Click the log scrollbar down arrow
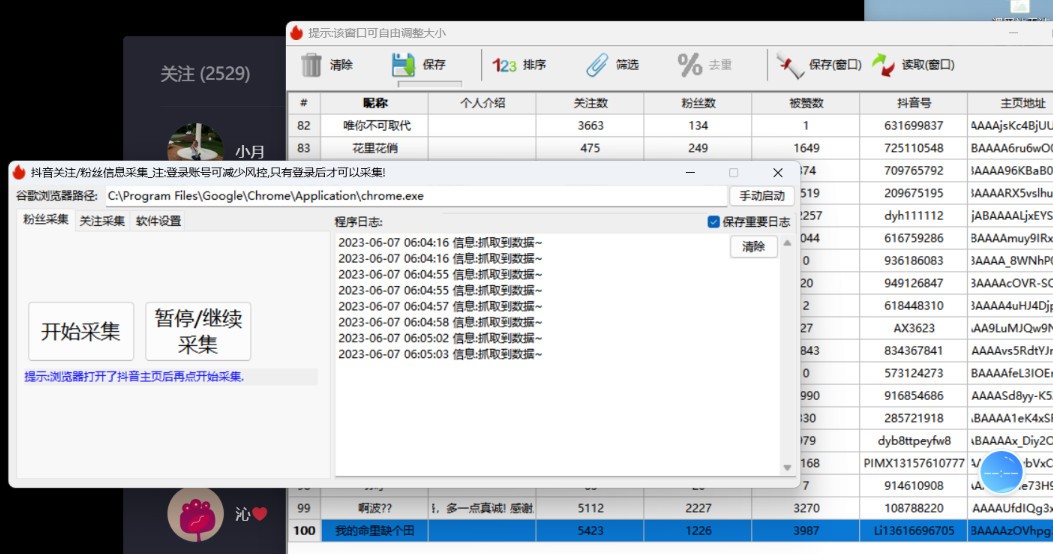The height and width of the screenshot is (554, 1053). pos(787,467)
